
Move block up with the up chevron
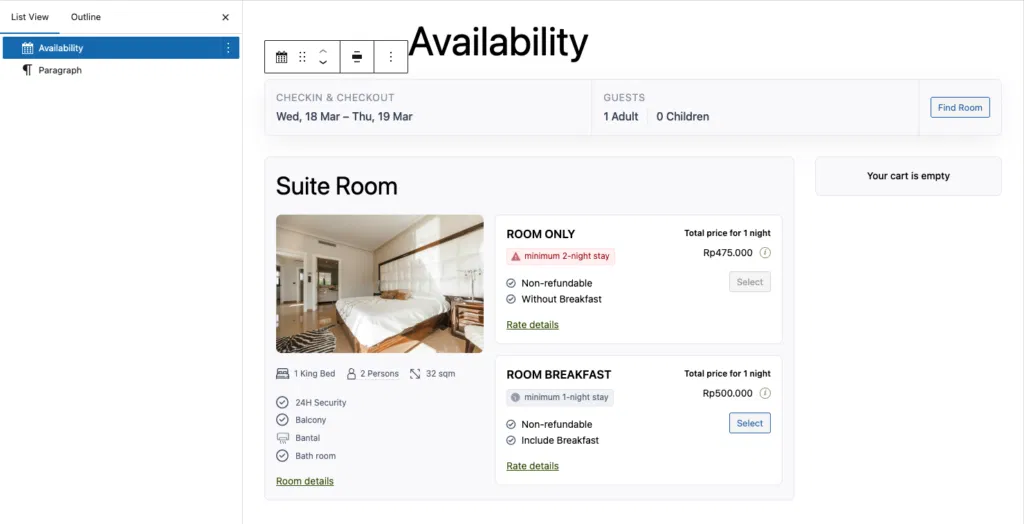323,51
